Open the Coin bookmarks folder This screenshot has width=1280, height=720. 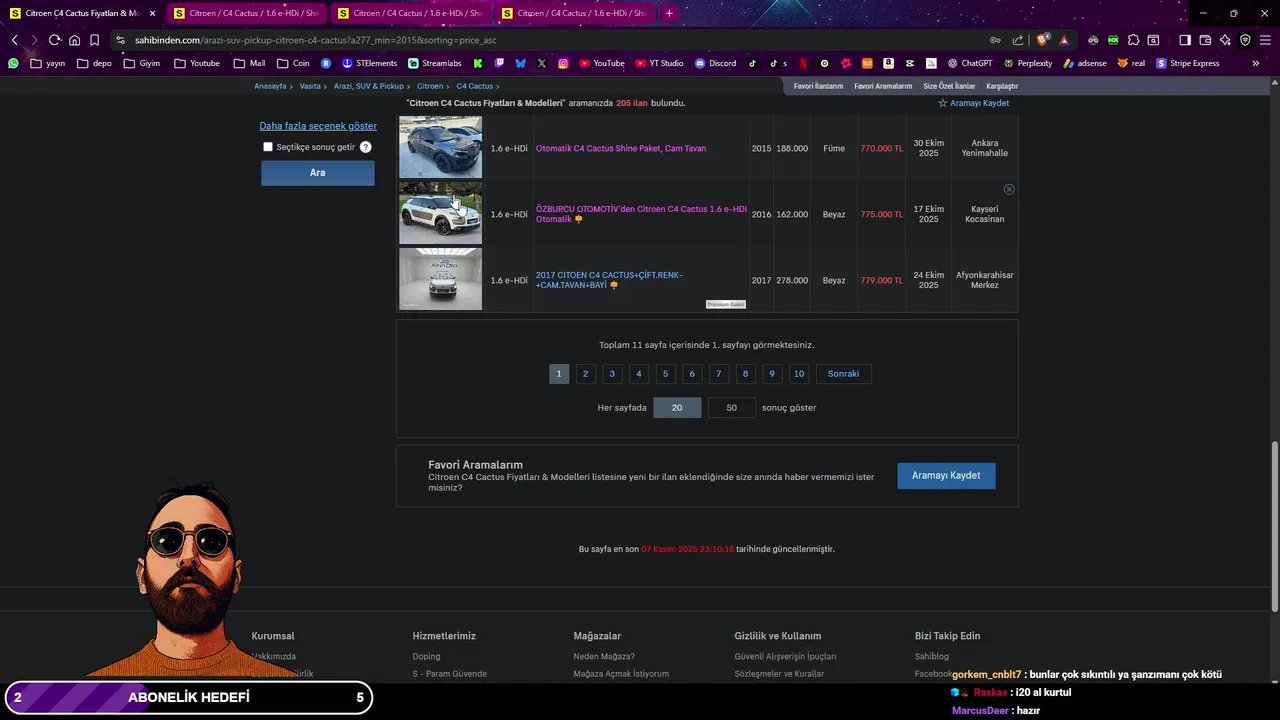[293, 63]
